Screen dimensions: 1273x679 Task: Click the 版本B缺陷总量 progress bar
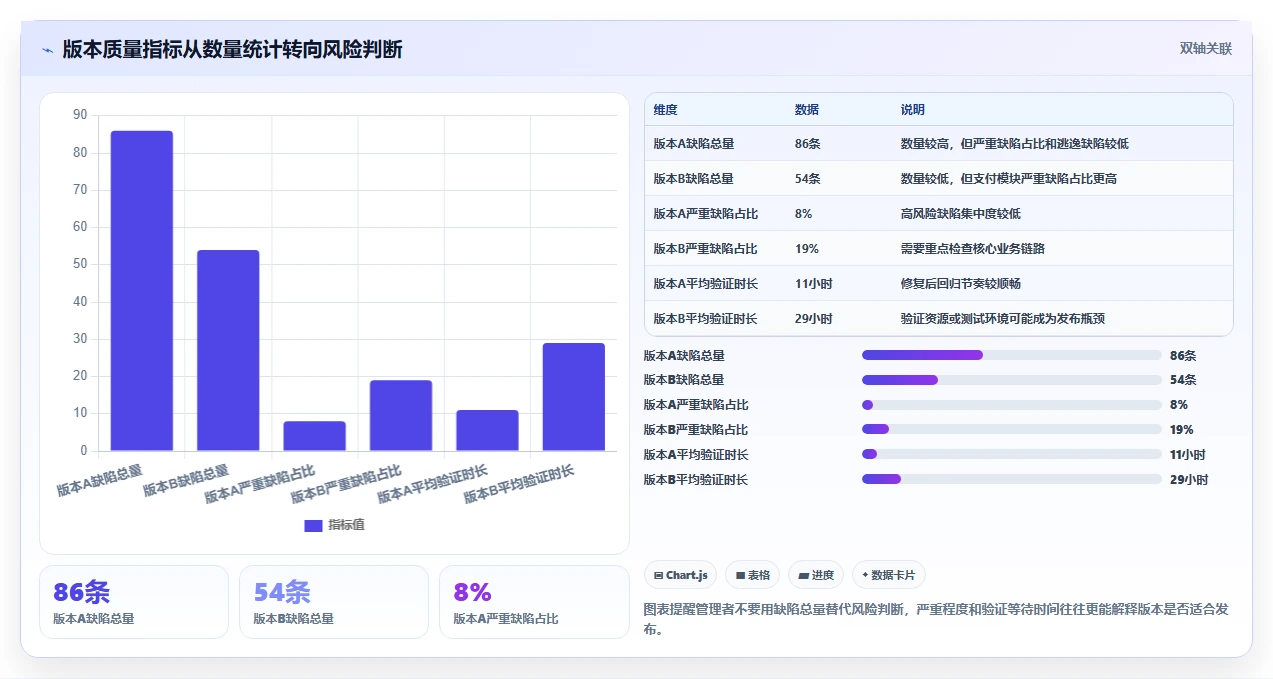(x=1012, y=380)
